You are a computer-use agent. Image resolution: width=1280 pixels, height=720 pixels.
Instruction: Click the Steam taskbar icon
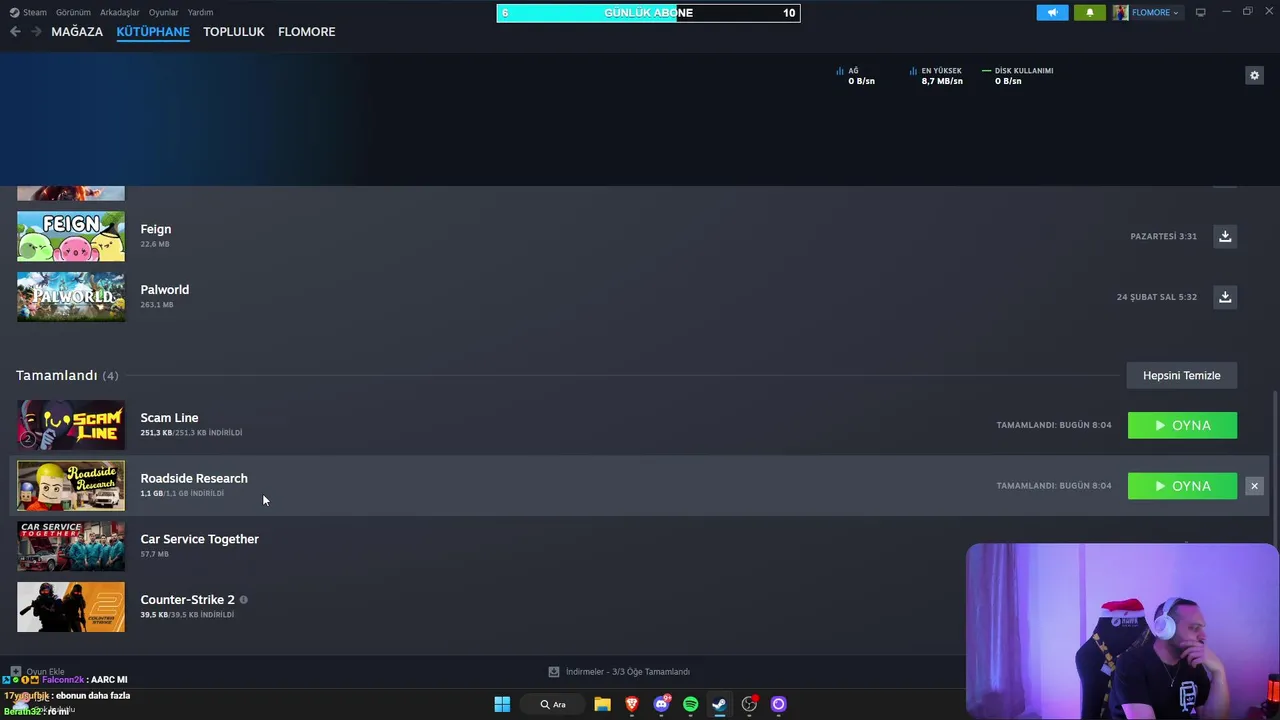[x=719, y=704]
